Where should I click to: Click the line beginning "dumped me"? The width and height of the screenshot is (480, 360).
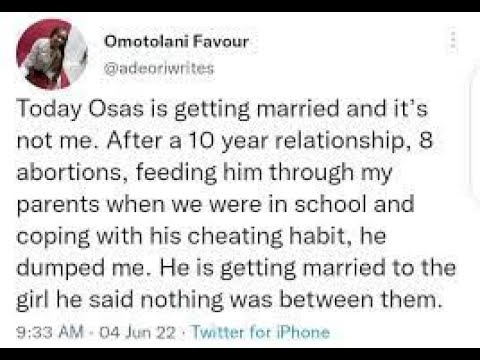point(236,268)
